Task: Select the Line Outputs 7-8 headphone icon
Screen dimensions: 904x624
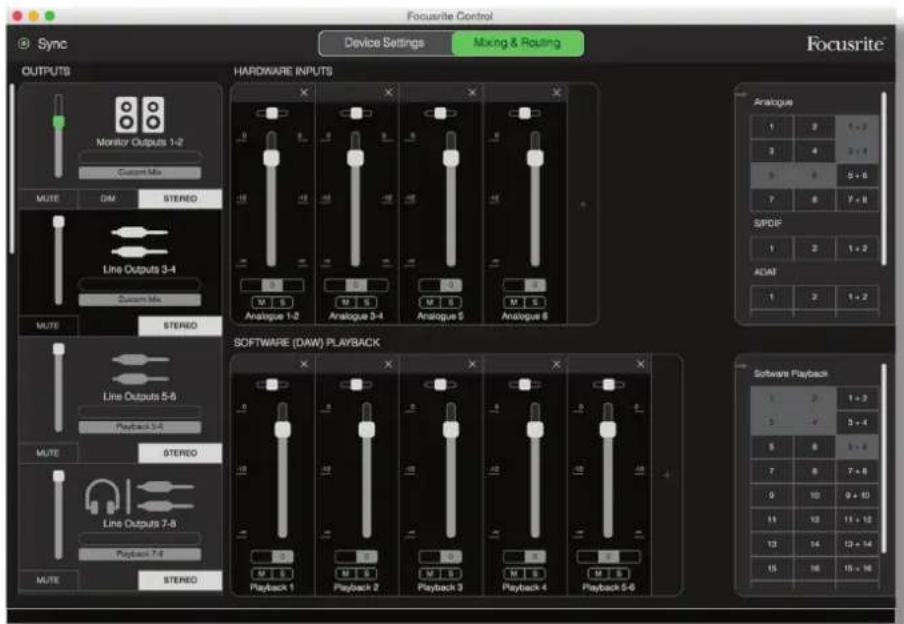Action: tap(102, 497)
